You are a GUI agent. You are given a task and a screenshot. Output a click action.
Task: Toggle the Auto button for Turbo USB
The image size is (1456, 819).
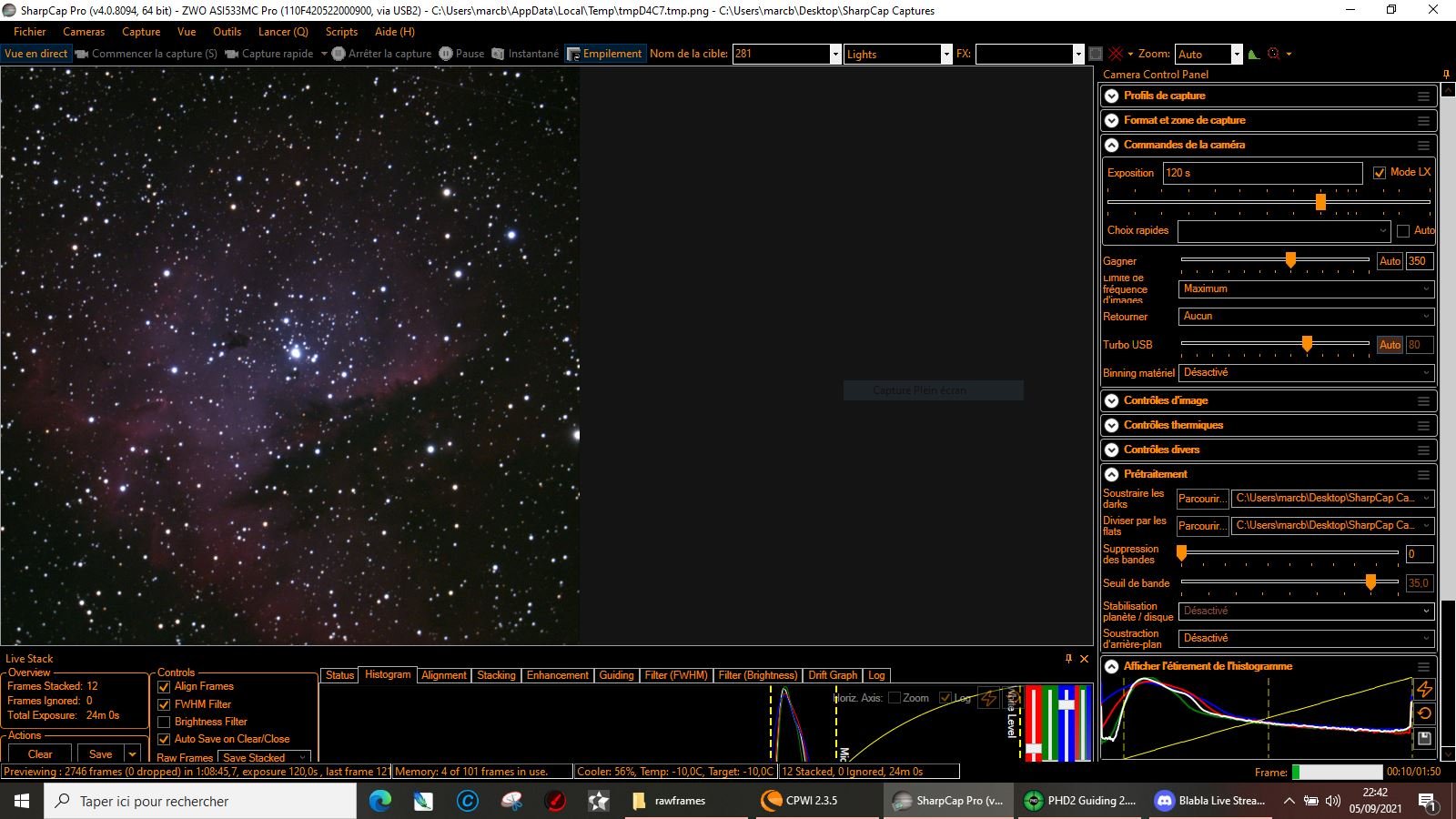point(1390,345)
